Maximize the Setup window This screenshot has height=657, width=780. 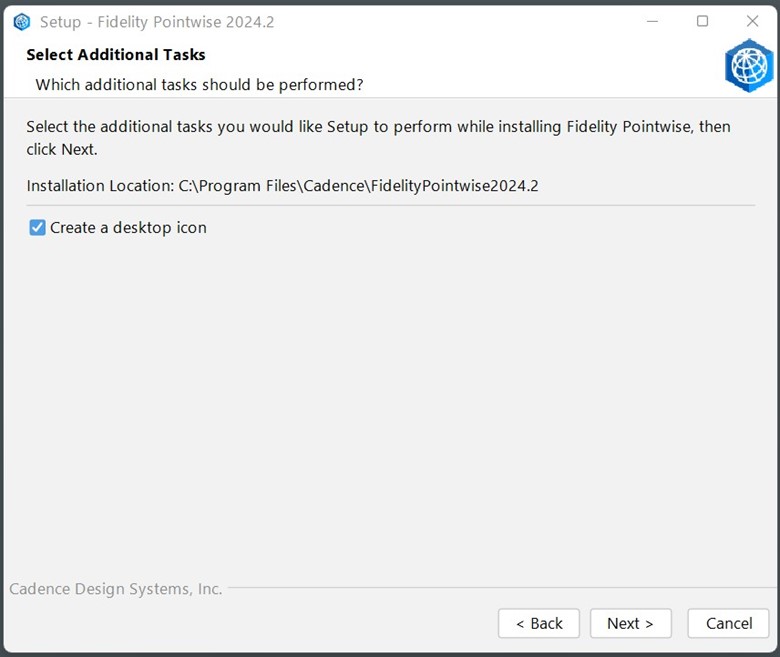[702, 21]
